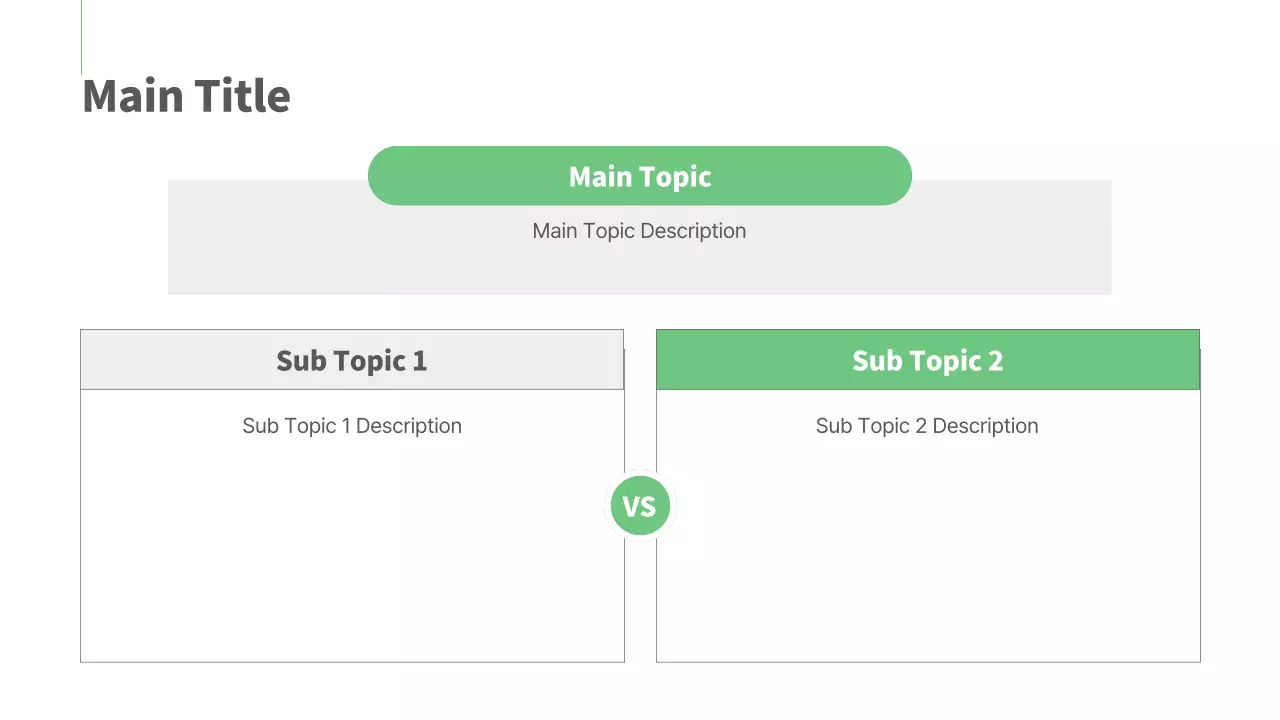This screenshot has width=1280, height=720.
Task: Click the Sub Topic 1 Description text
Action: click(x=352, y=426)
